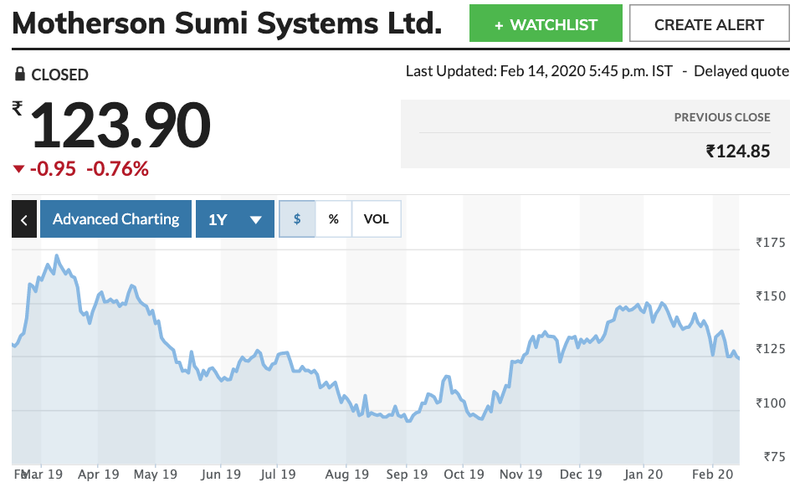Open Advanced Charting
800x493 pixels.
click(116, 219)
